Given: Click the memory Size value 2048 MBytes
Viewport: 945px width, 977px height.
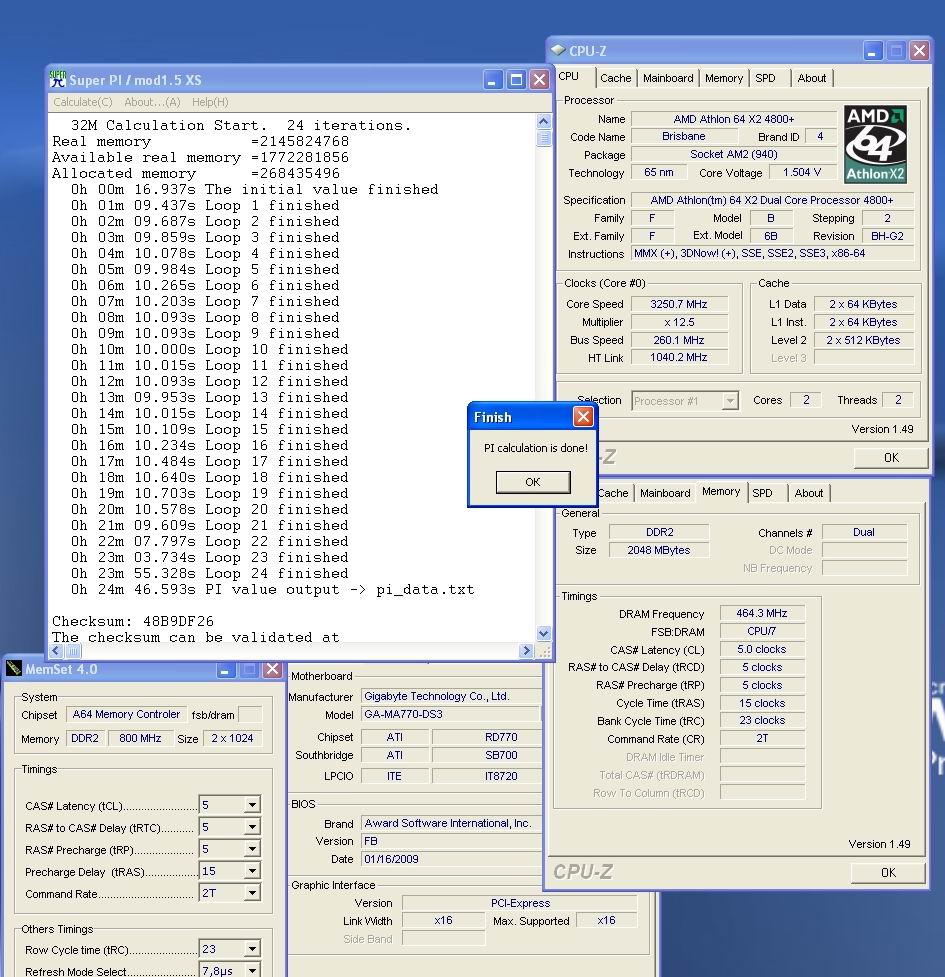Looking at the screenshot, I should pos(658,550).
